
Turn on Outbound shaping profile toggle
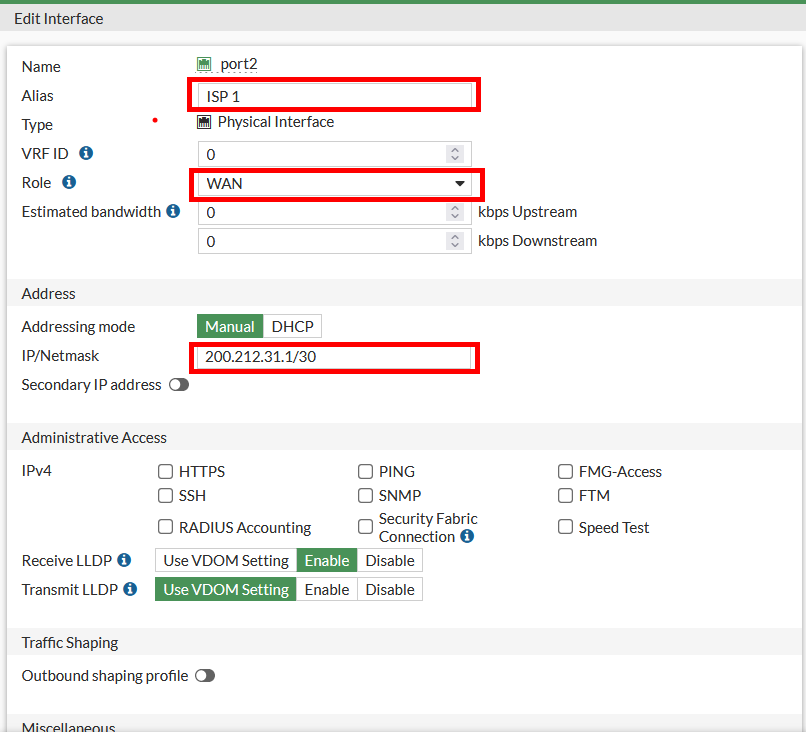point(204,676)
